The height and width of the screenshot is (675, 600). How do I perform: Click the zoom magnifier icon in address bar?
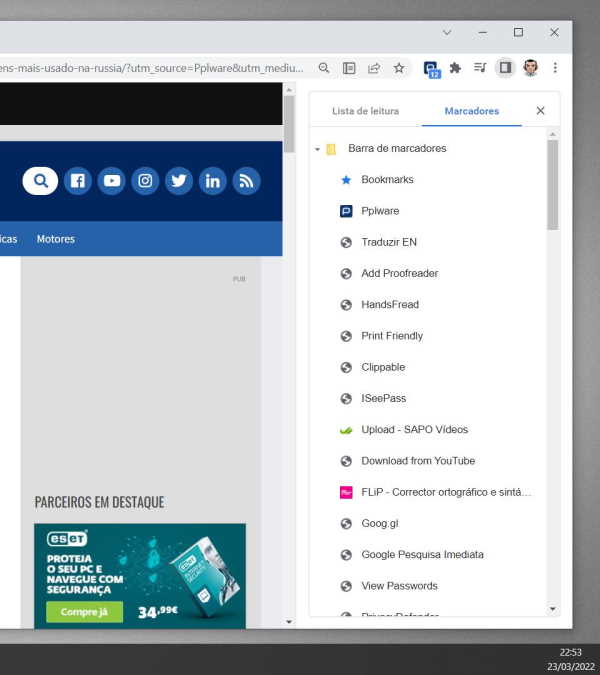324,68
